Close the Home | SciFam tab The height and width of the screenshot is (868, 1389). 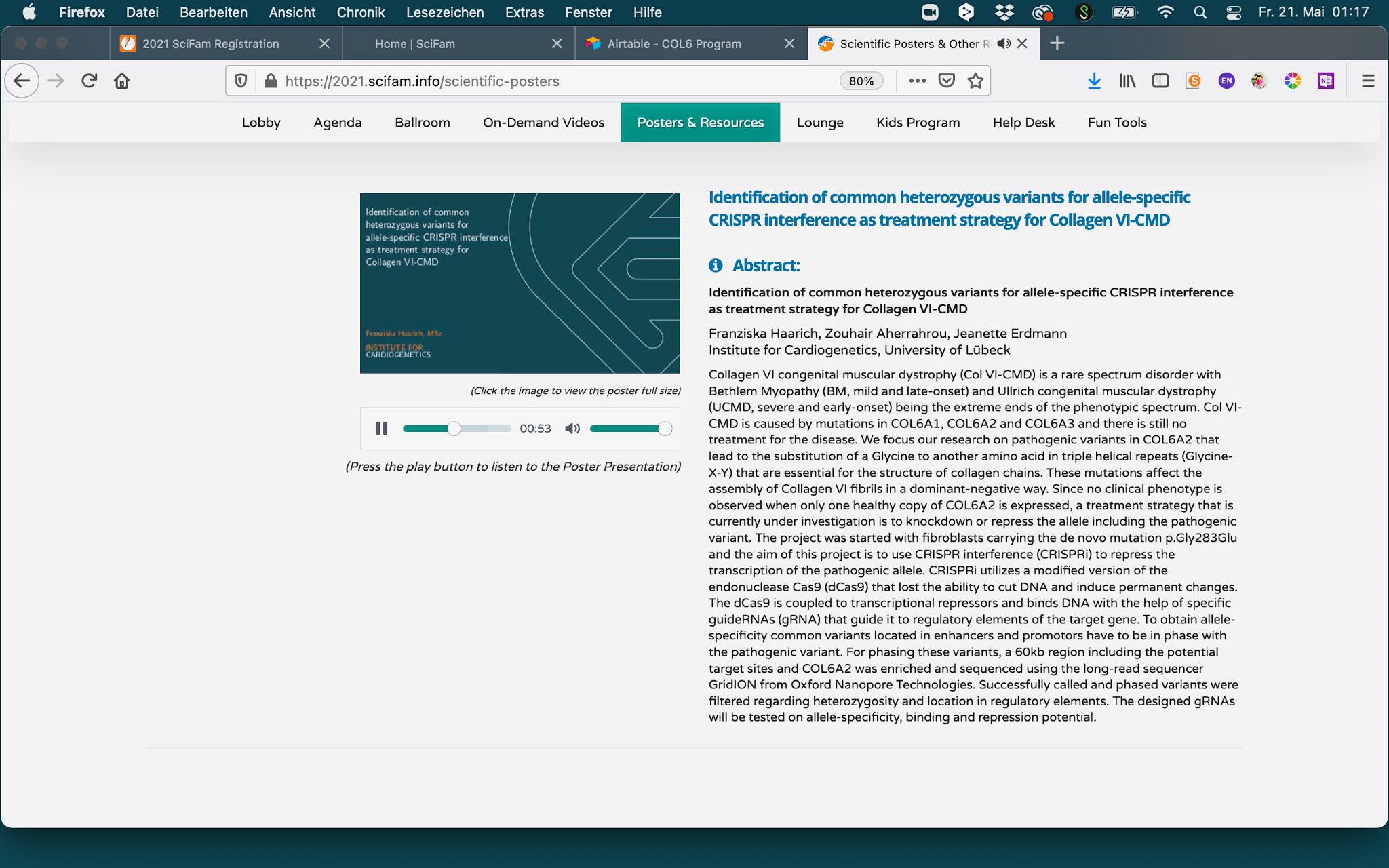[557, 43]
